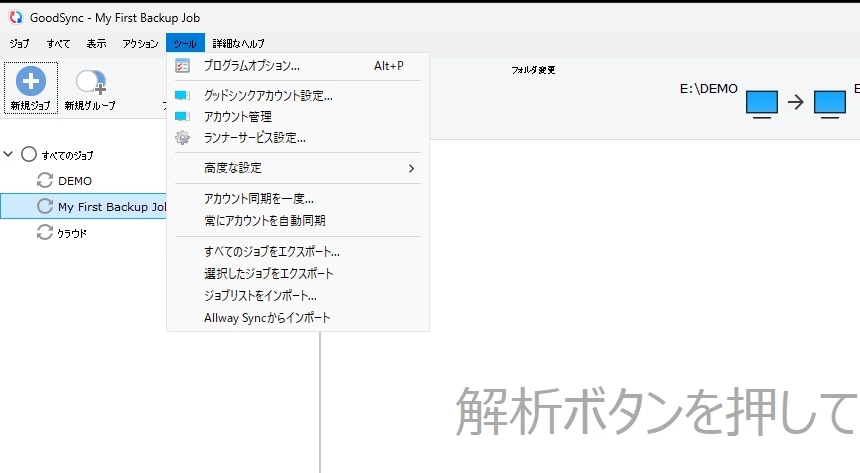Click the right-side destination computer icon

point(829,104)
